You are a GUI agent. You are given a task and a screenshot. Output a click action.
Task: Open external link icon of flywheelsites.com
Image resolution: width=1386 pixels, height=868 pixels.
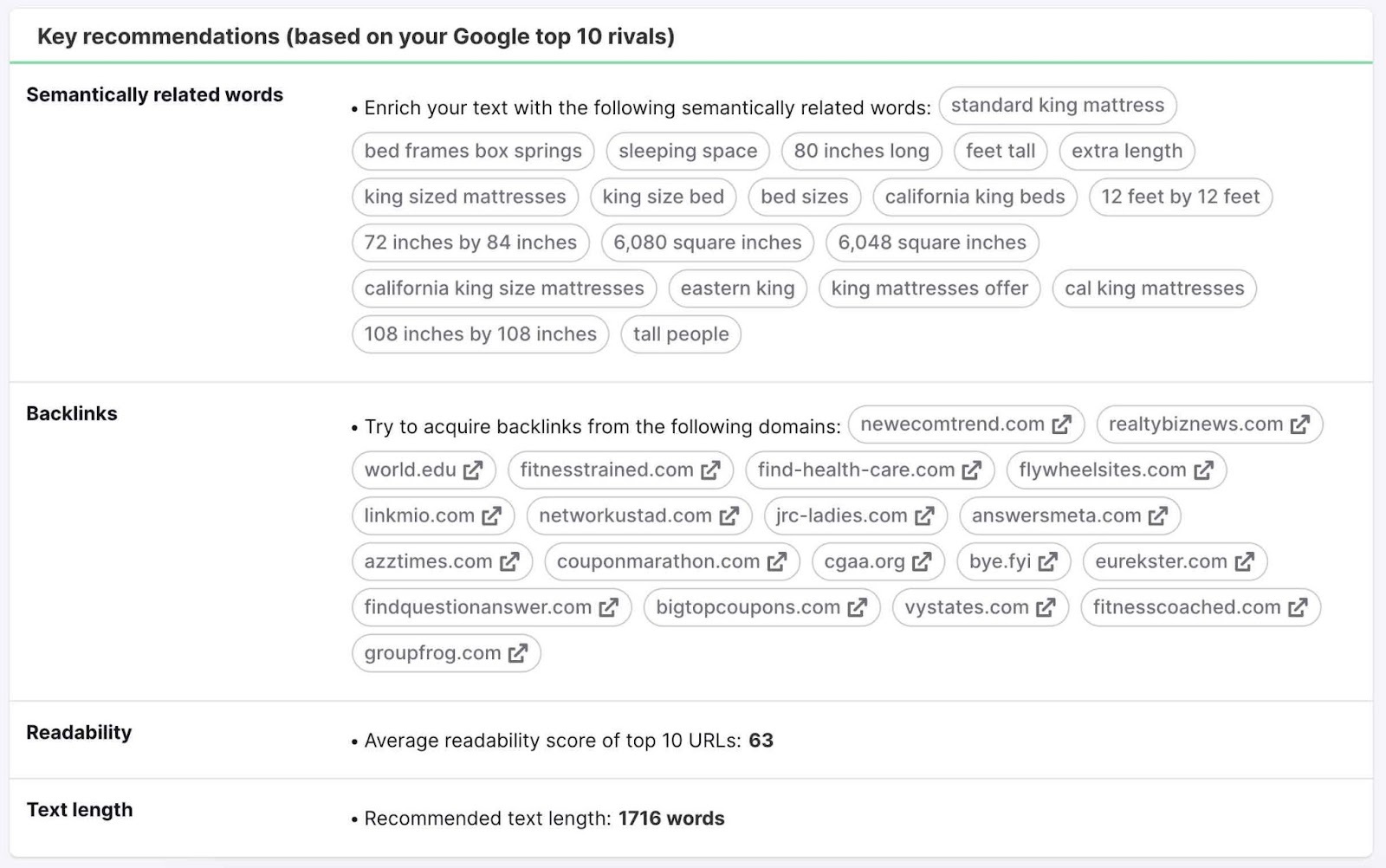(1204, 470)
